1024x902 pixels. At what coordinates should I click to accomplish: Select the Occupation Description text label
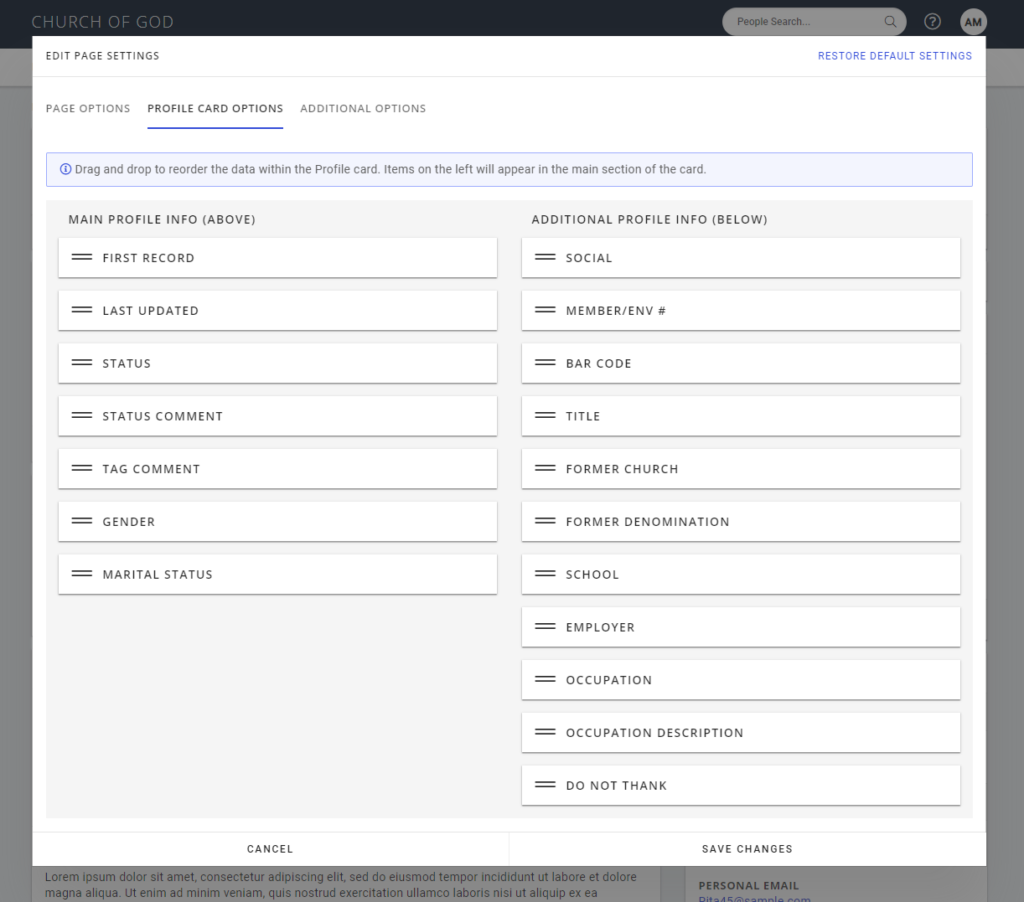click(x=654, y=733)
